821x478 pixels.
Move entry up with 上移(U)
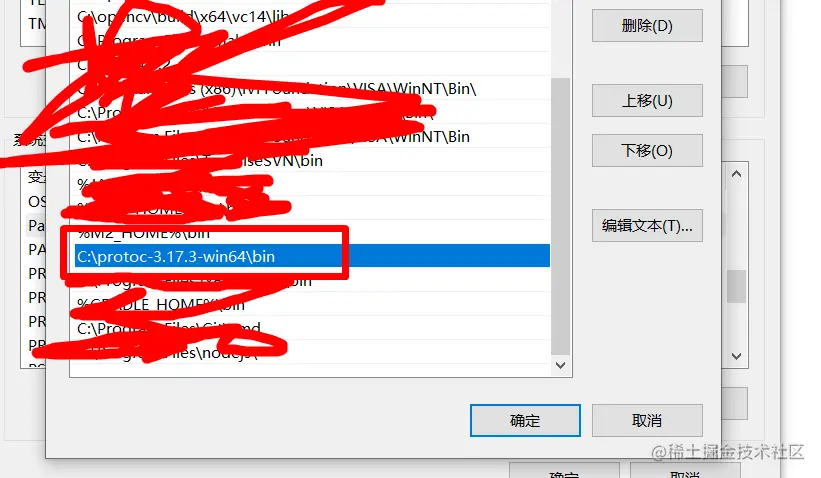(647, 101)
